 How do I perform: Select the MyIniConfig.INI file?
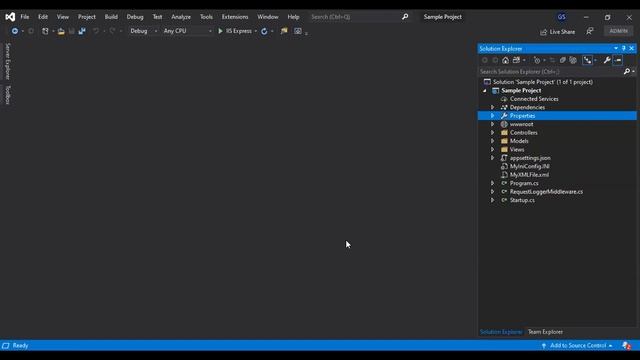pyautogui.click(x=529, y=167)
